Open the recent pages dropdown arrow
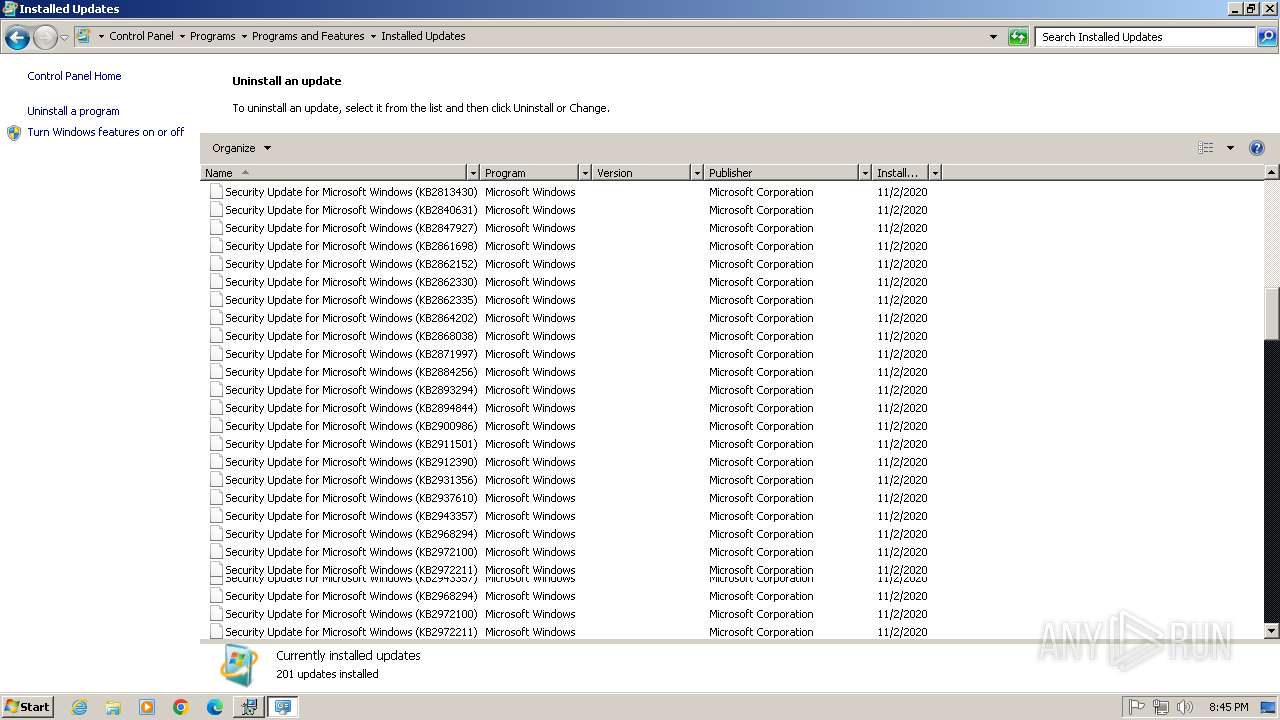 (64, 38)
